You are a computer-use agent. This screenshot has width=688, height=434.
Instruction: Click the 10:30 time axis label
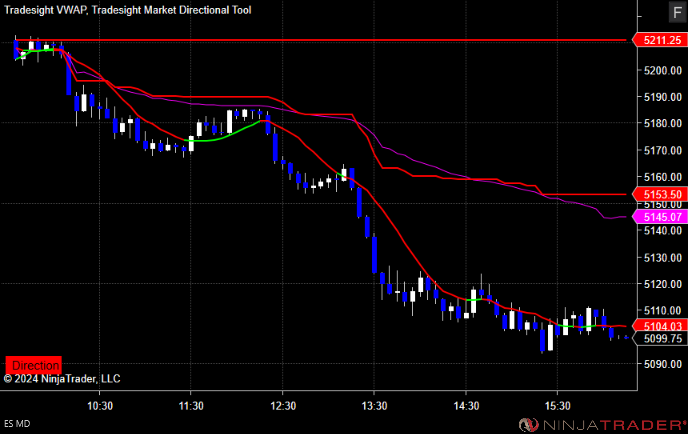point(100,406)
